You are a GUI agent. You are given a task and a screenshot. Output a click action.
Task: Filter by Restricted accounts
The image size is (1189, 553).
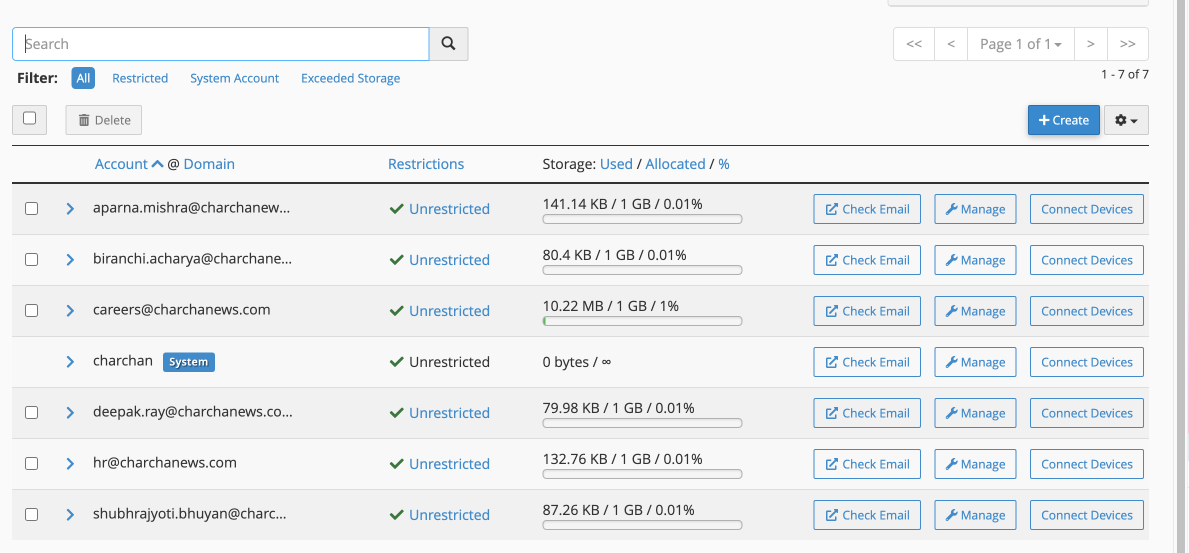pos(140,78)
